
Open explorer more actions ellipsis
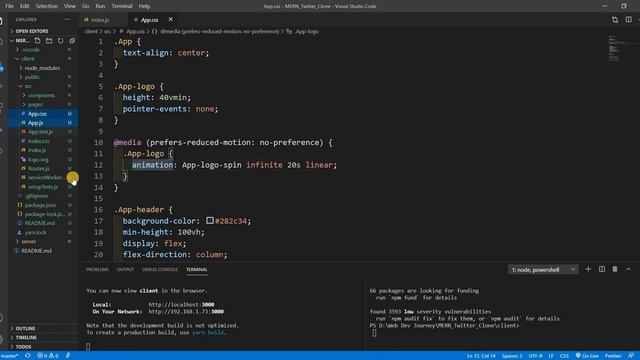coord(67,19)
